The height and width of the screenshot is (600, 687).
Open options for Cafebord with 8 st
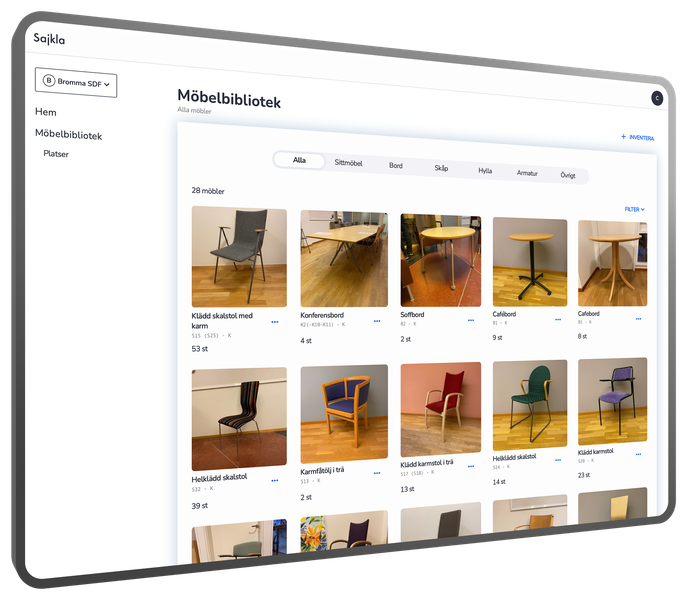click(638, 319)
